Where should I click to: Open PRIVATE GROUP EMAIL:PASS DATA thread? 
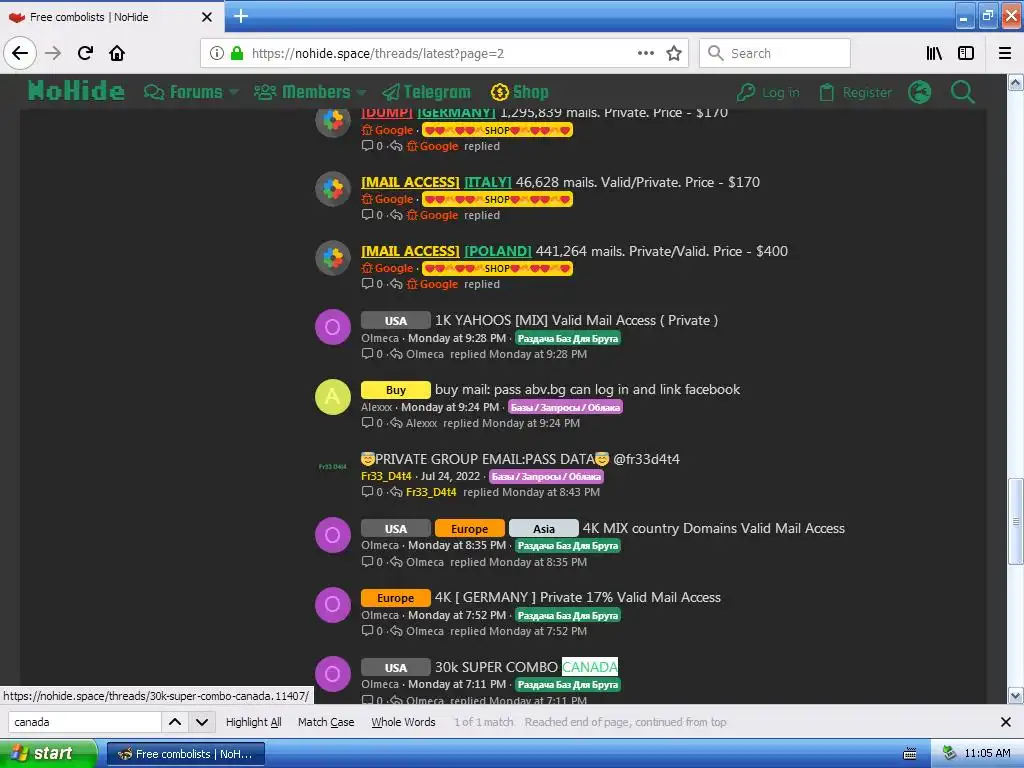coord(520,459)
